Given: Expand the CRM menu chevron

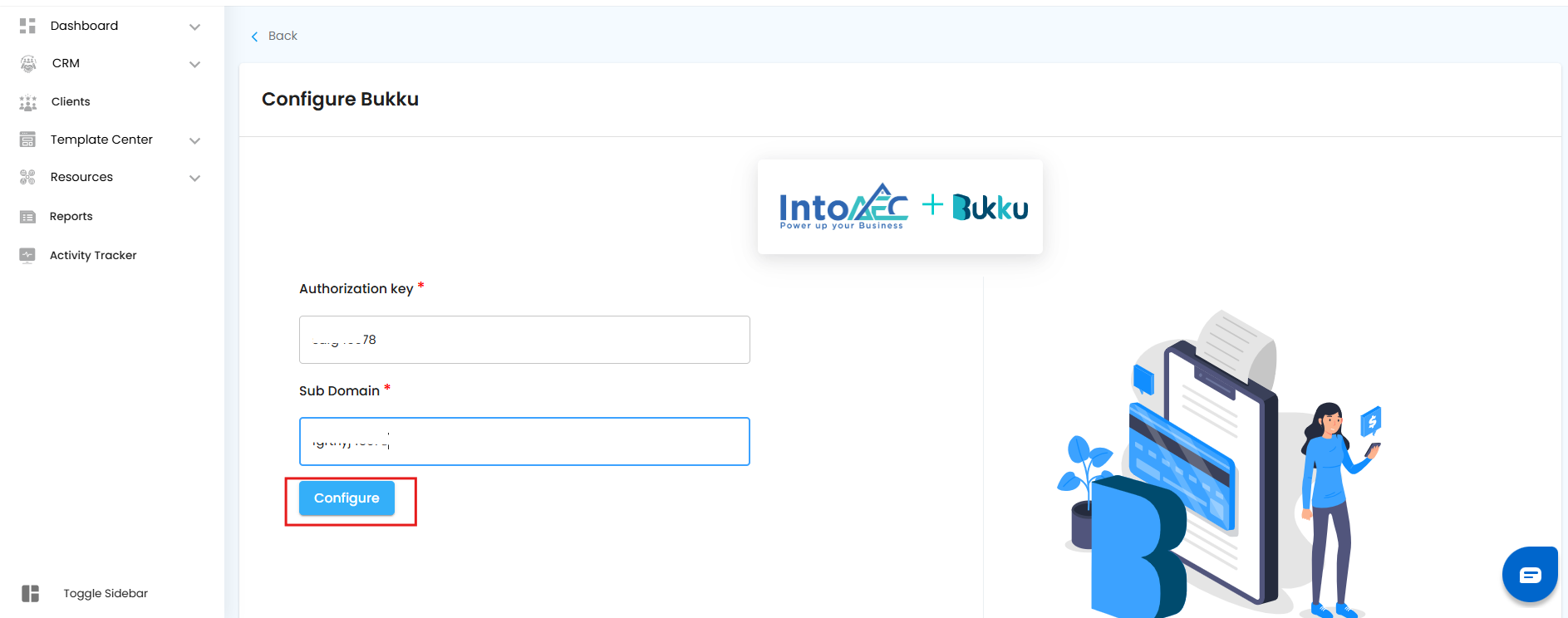Looking at the screenshot, I should (194, 64).
